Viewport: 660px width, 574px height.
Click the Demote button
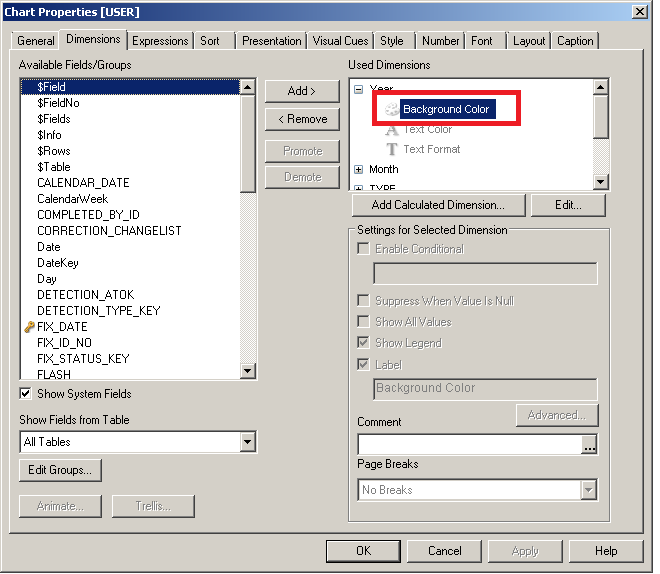coord(302,177)
